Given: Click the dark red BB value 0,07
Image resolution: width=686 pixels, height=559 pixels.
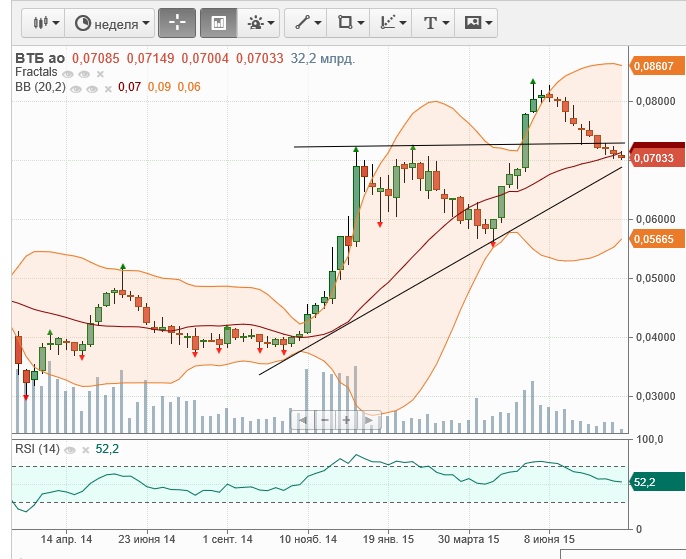Looking at the screenshot, I should 130,87.
